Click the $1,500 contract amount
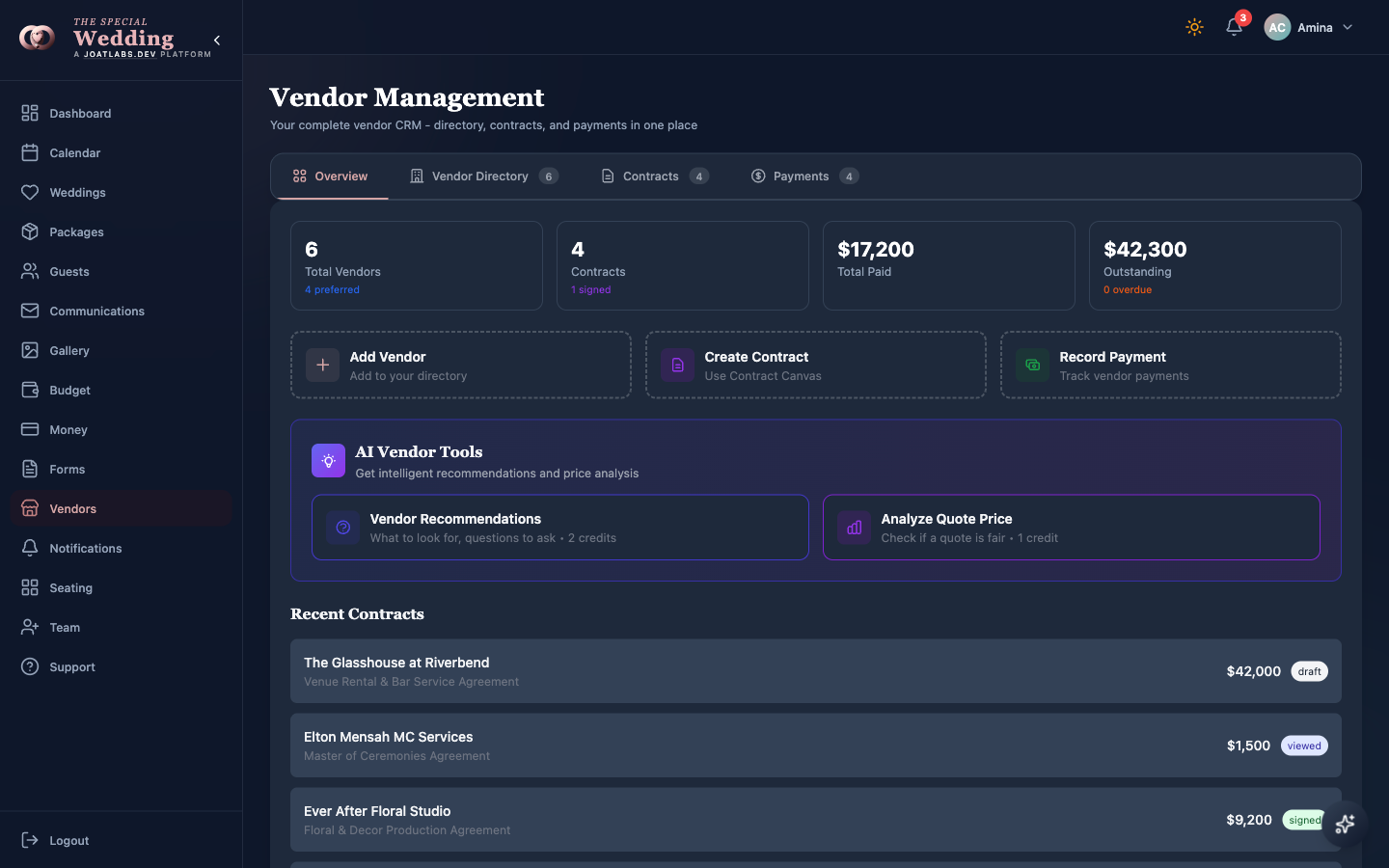 1248,746
